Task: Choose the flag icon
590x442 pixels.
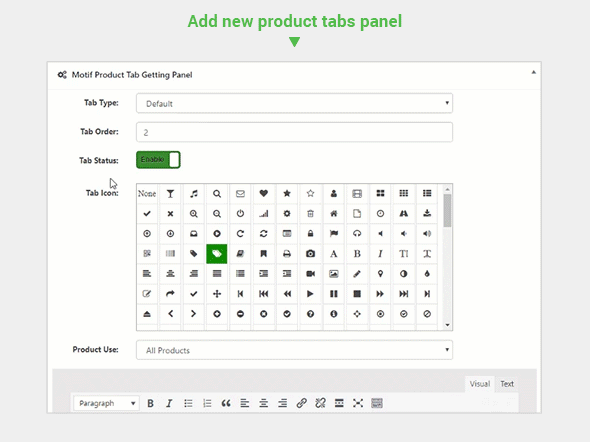Action: 333,234
